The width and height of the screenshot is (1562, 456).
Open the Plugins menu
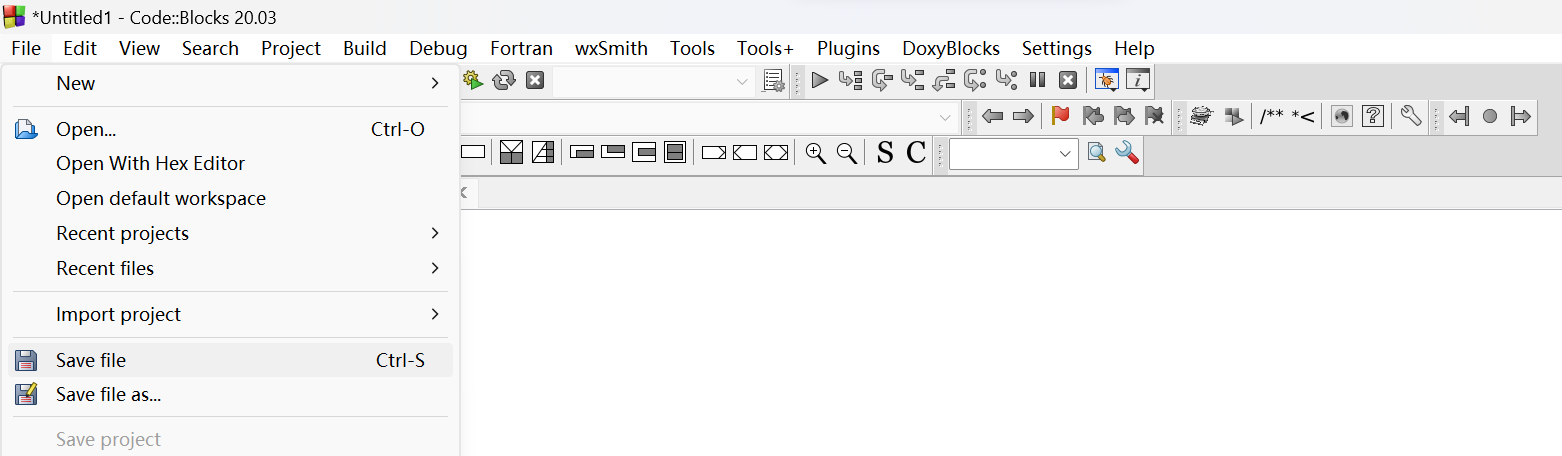click(x=848, y=48)
